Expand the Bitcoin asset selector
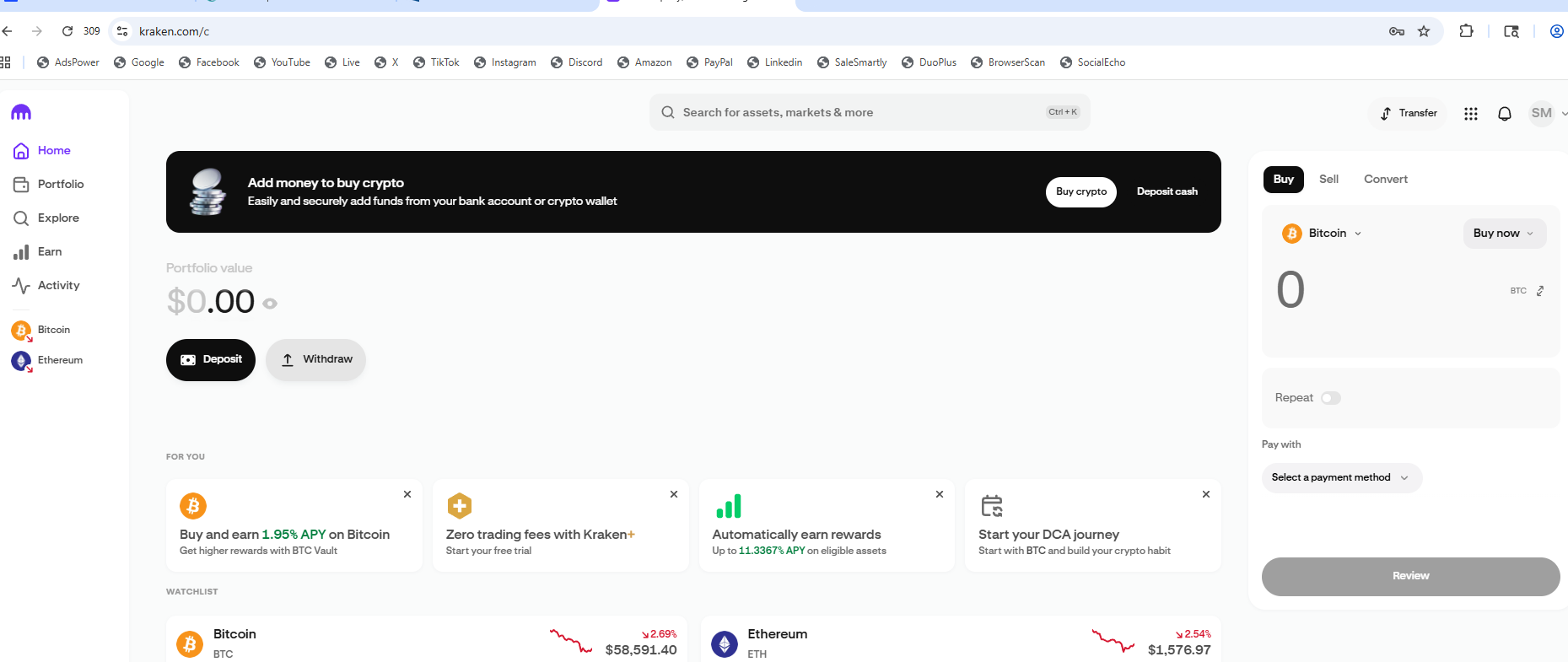The image size is (1568, 662). [x=1322, y=234]
